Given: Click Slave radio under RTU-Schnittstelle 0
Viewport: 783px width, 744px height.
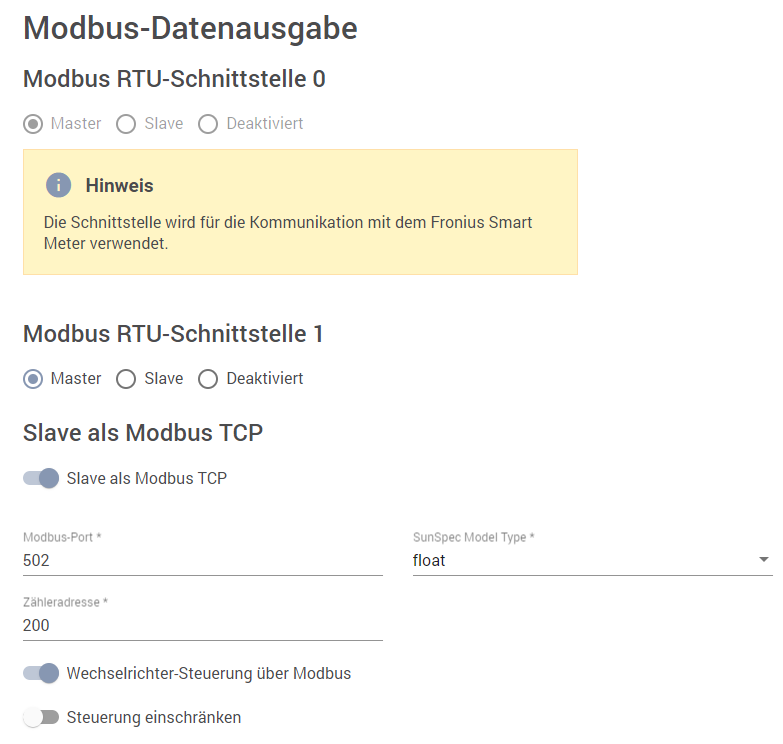Looking at the screenshot, I should [126, 124].
